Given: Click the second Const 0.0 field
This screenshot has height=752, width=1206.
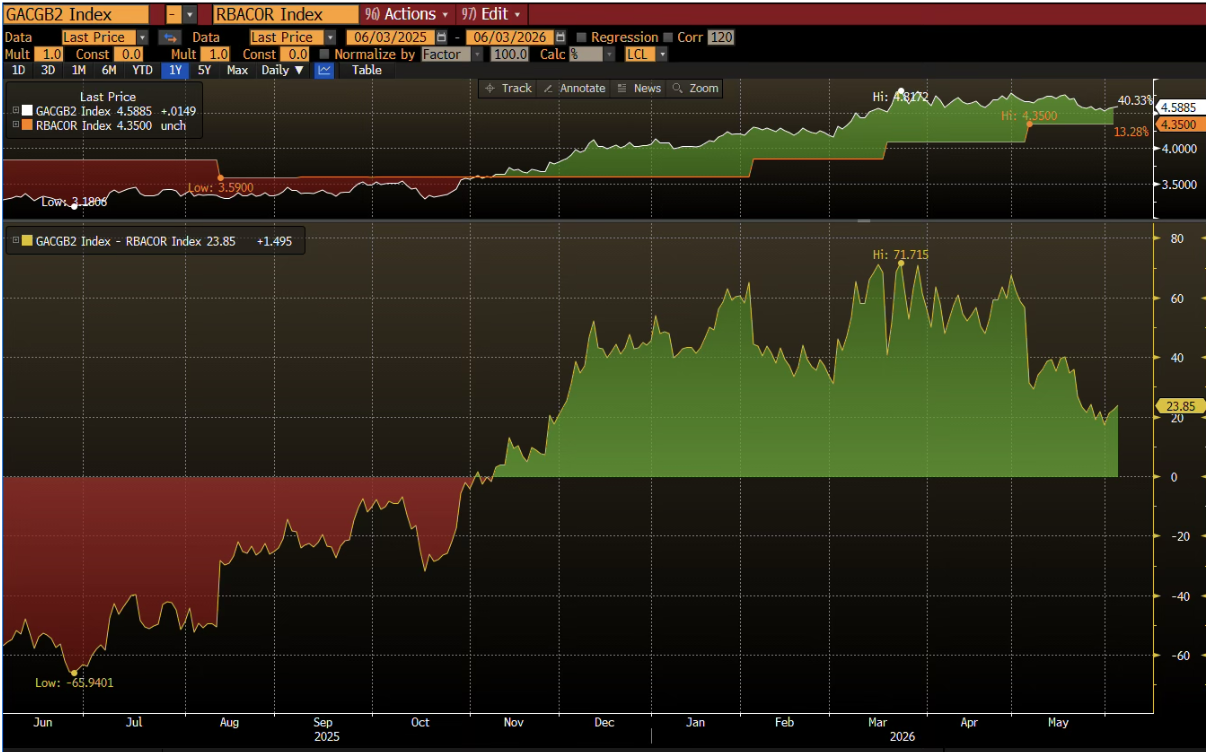Looking at the screenshot, I should click(296, 54).
